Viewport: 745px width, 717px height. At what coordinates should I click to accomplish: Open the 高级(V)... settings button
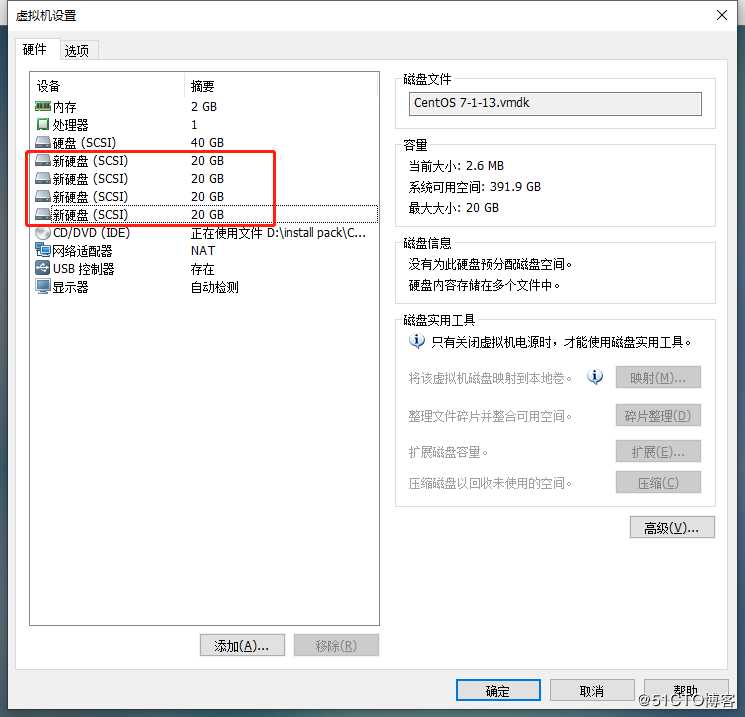coord(672,527)
